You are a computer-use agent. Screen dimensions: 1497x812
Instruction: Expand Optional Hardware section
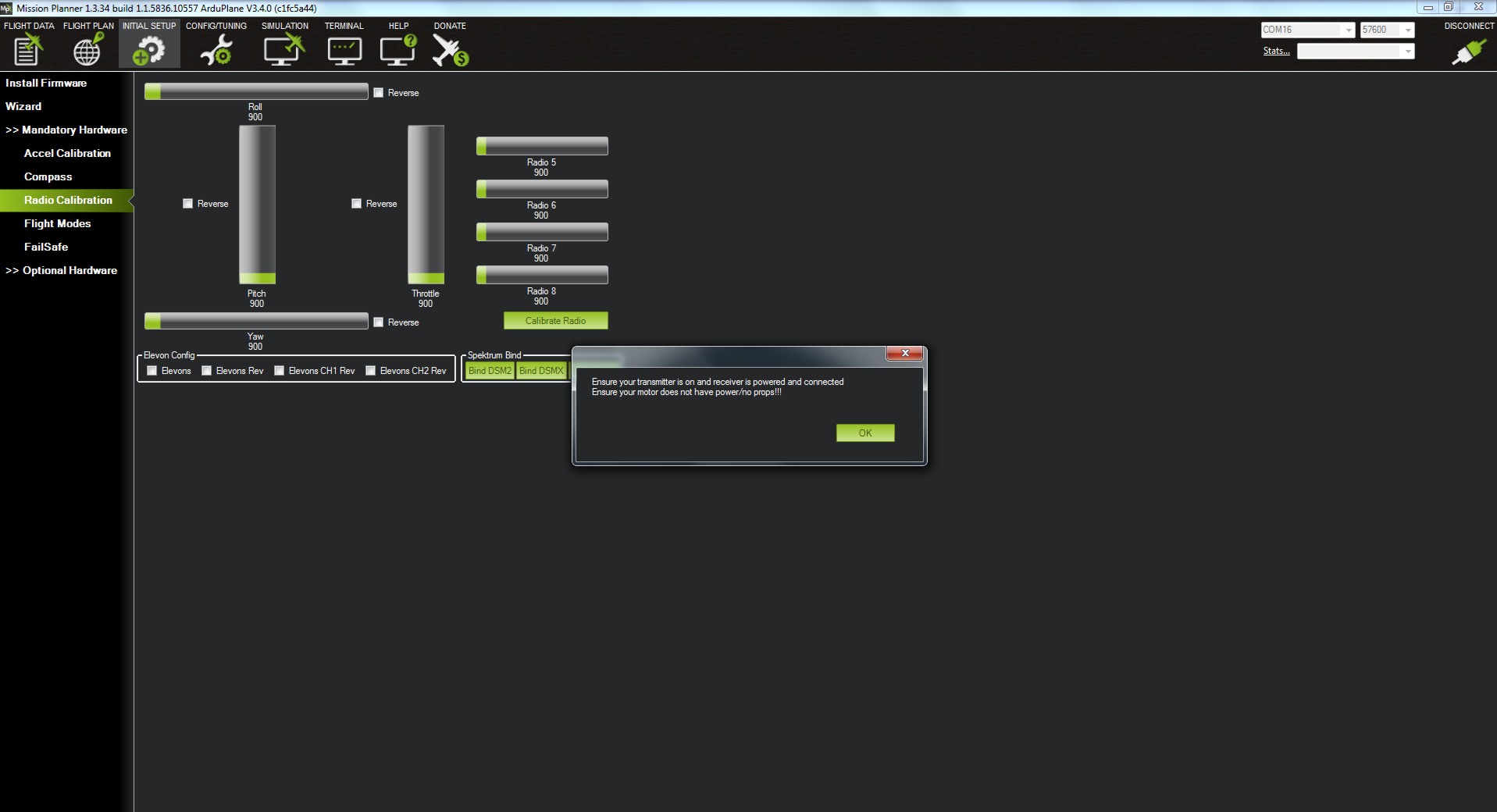[62, 270]
